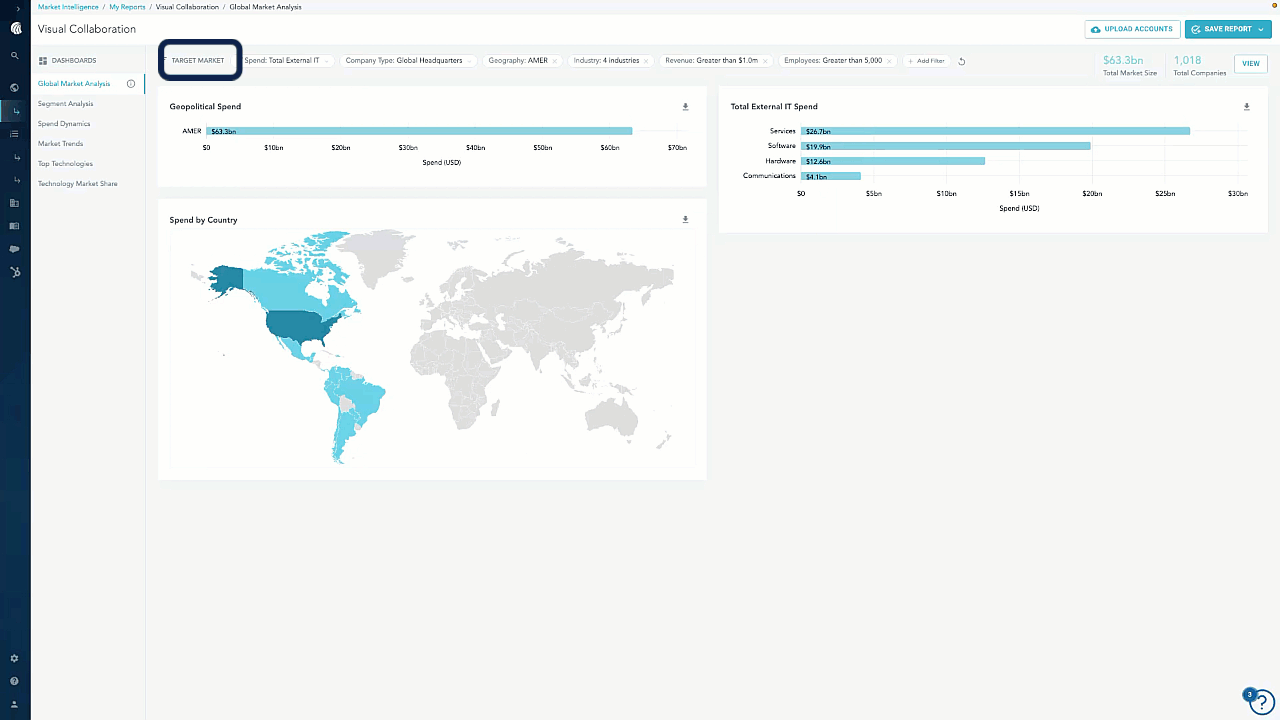Click the 1,018 Total Companies value
The width and height of the screenshot is (1280, 720).
[1187, 60]
